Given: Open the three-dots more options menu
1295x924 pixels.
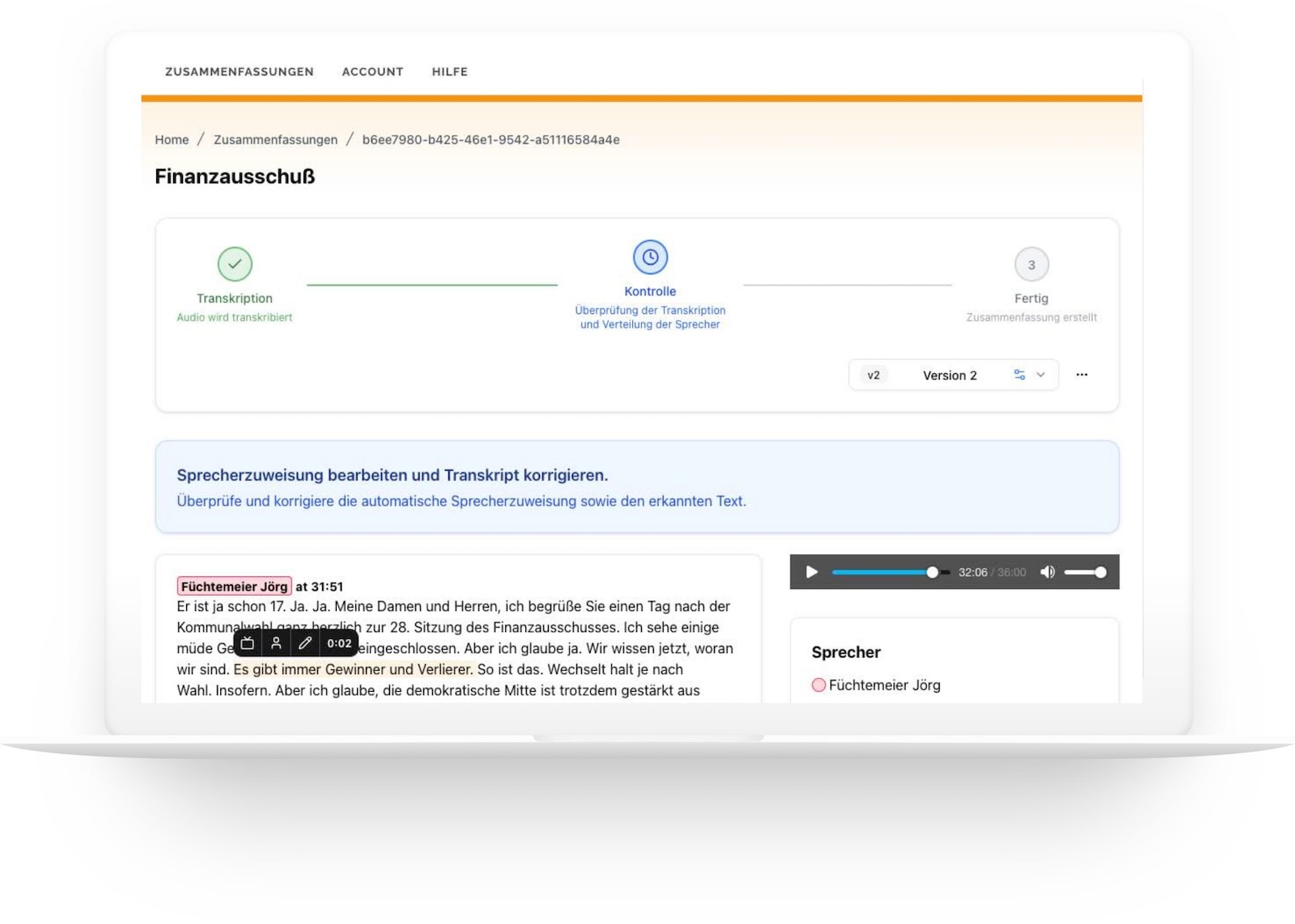Looking at the screenshot, I should (x=1082, y=375).
